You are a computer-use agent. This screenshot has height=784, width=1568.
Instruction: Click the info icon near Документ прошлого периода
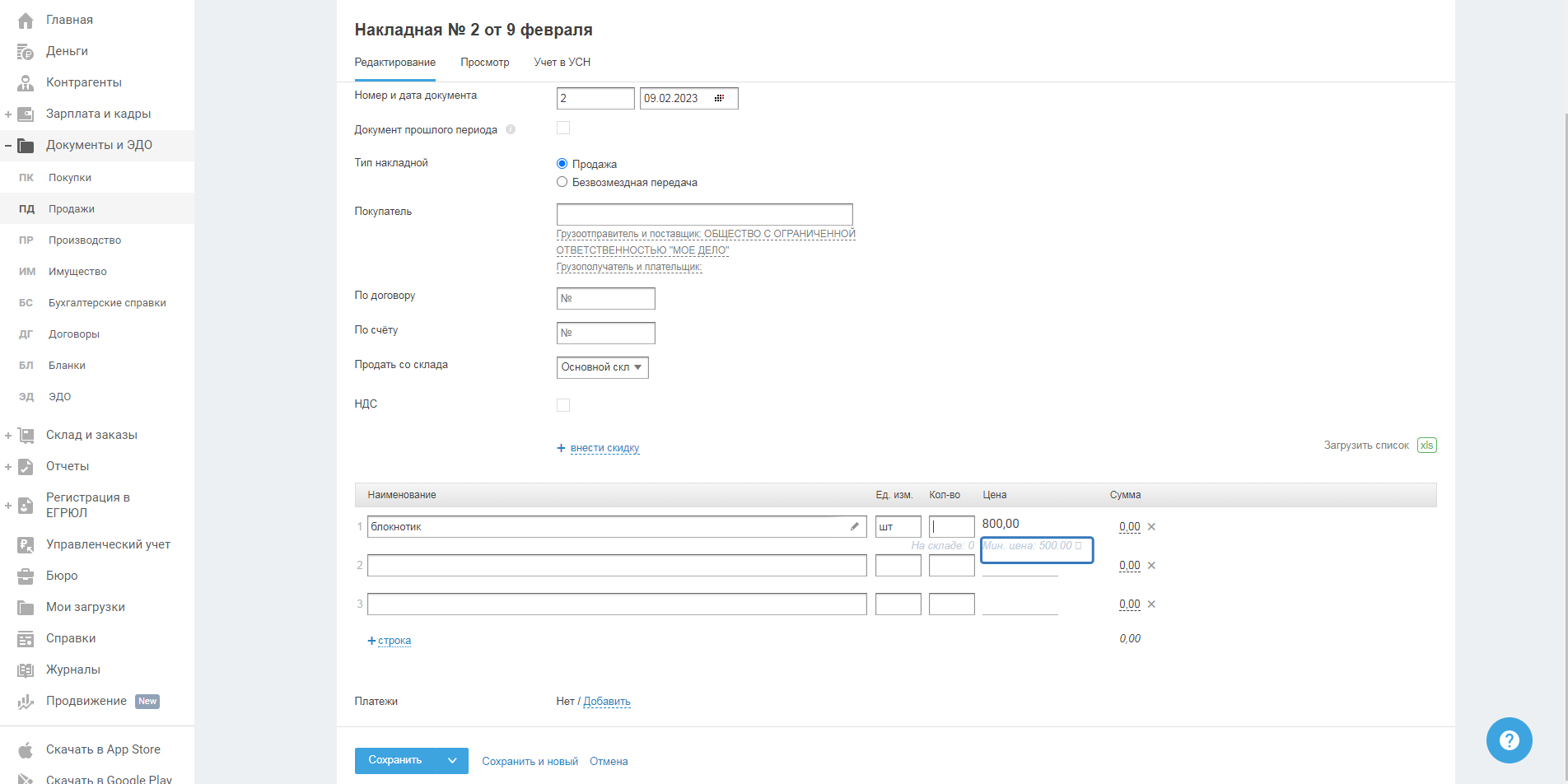pyautogui.click(x=511, y=129)
